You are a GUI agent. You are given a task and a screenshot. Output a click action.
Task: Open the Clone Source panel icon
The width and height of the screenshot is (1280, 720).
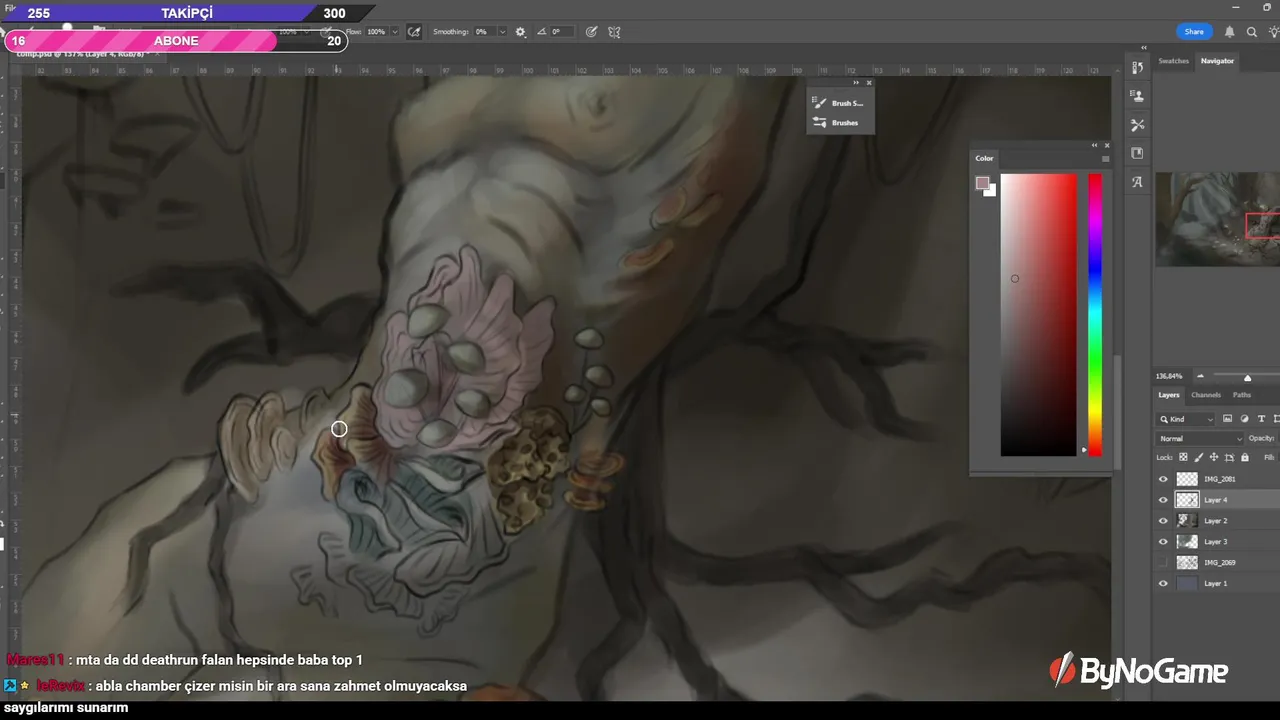coord(1137,96)
